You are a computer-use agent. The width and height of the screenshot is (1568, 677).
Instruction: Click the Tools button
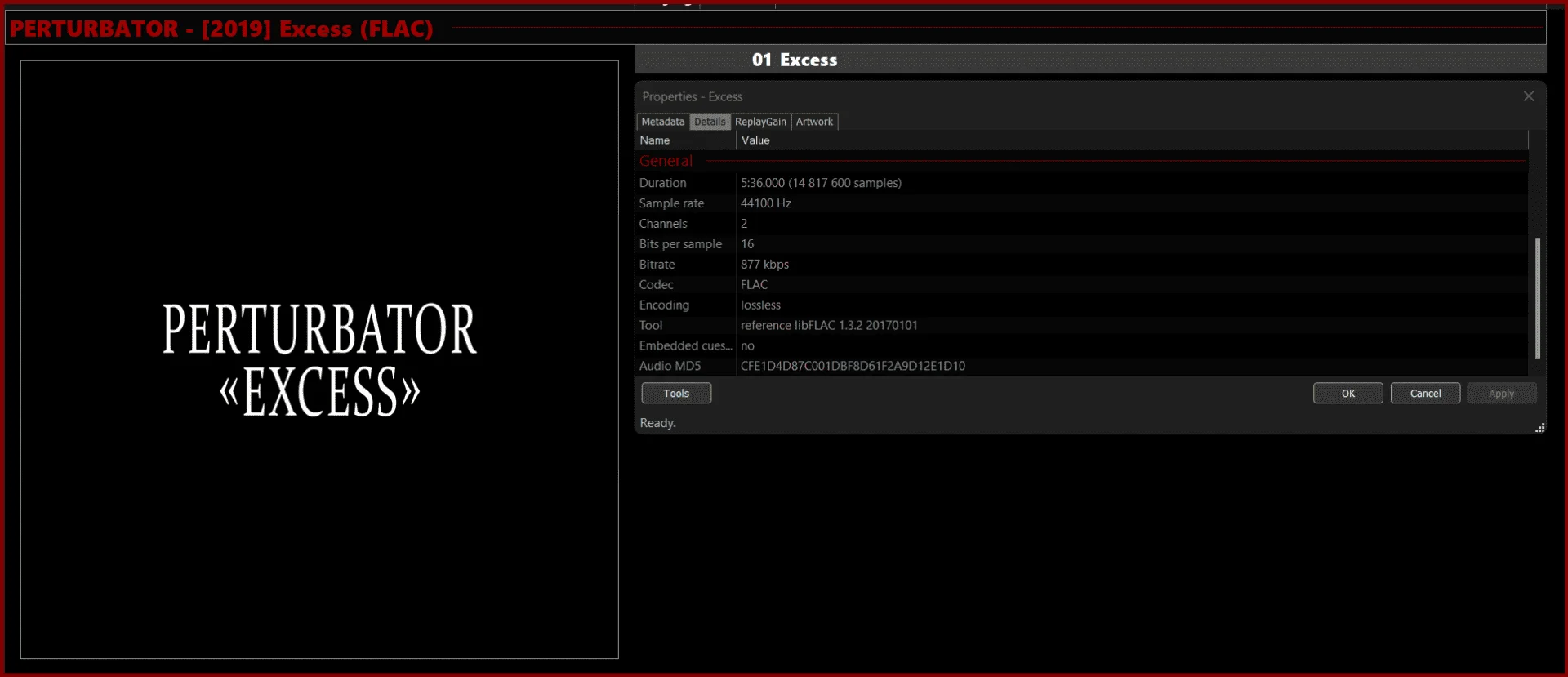(x=676, y=393)
